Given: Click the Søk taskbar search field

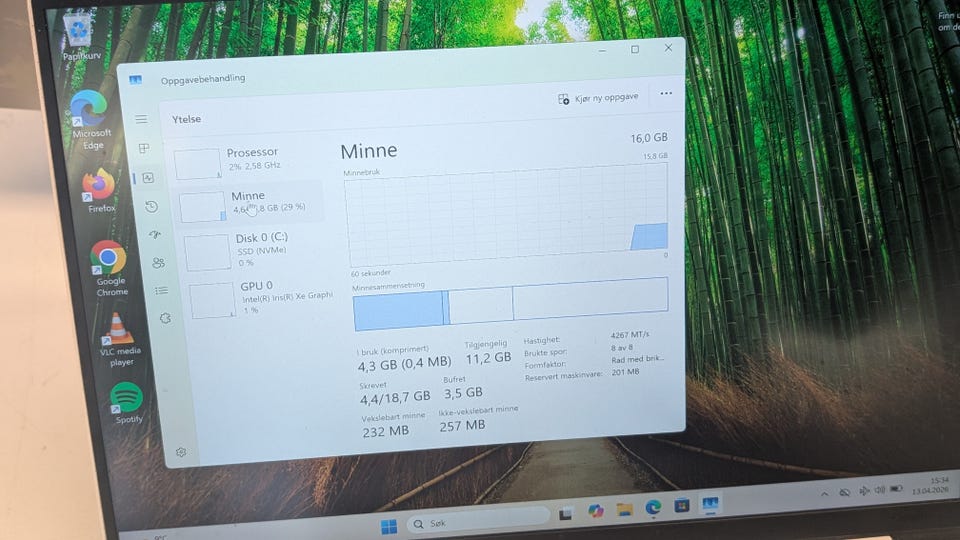Looking at the screenshot, I should (478, 522).
